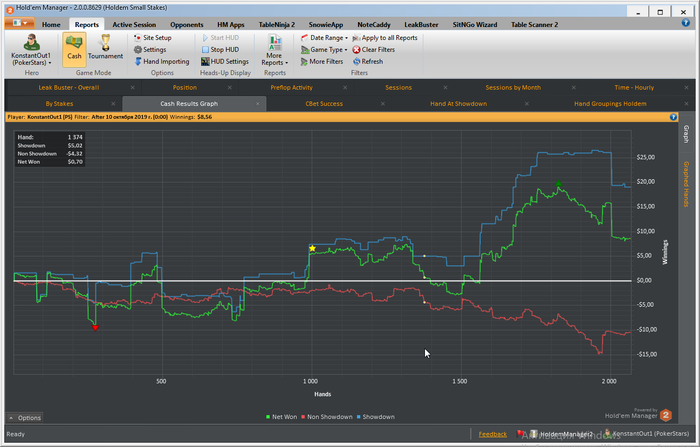This screenshot has width=700, height=447.
Task: Close the Position report tab
Action: pos(229,88)
